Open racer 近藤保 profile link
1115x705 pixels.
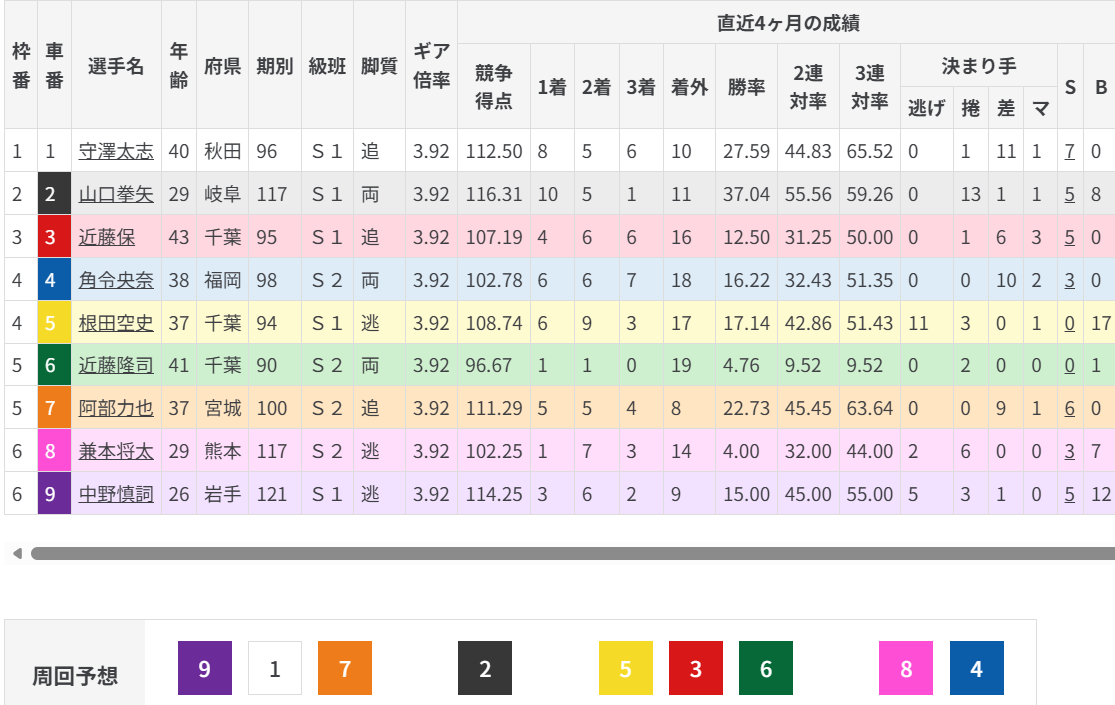[107, 237]
